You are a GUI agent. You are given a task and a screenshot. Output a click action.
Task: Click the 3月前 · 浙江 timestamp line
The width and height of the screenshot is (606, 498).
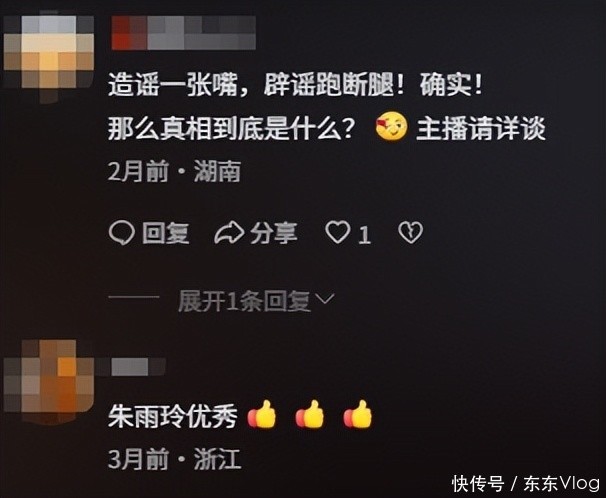[174, 459]
